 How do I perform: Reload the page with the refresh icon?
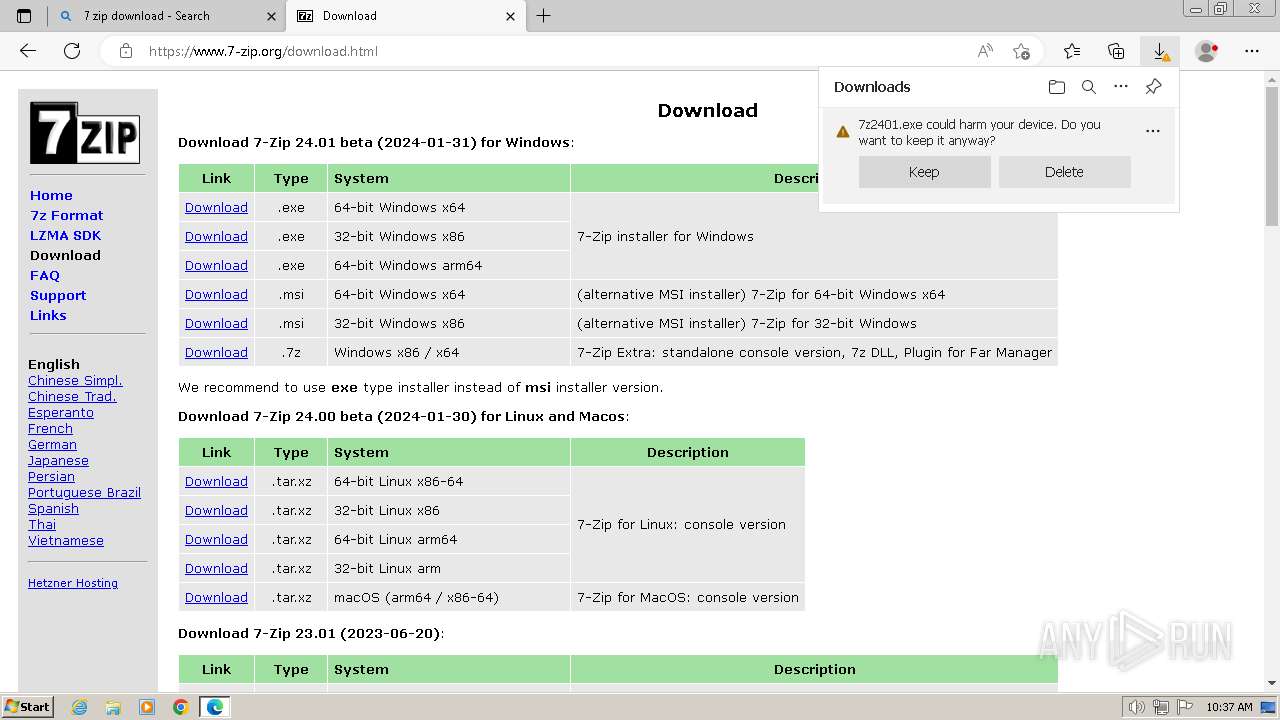click(72, 51)
